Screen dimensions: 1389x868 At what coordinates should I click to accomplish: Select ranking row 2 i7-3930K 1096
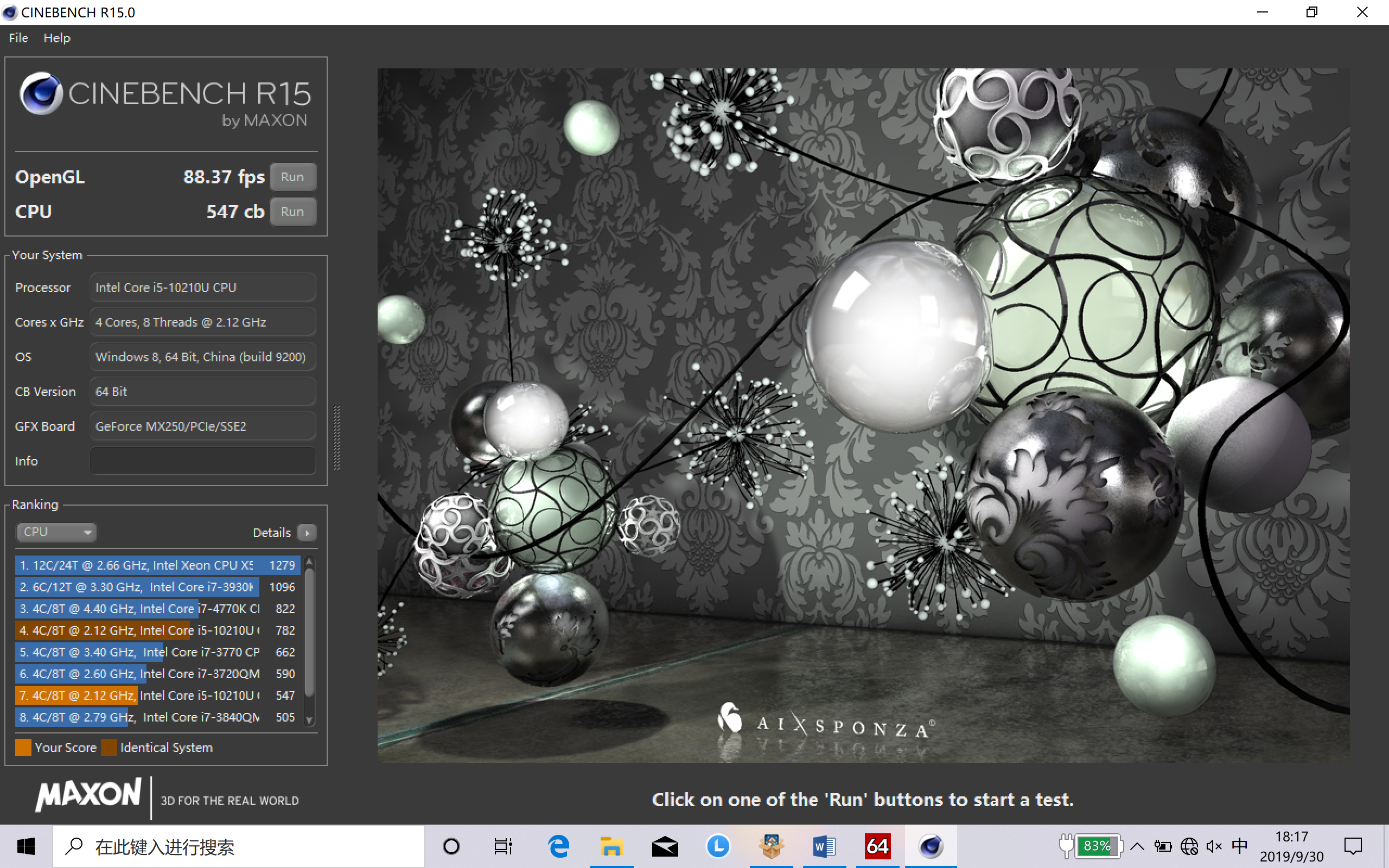[x=158, y=586]
